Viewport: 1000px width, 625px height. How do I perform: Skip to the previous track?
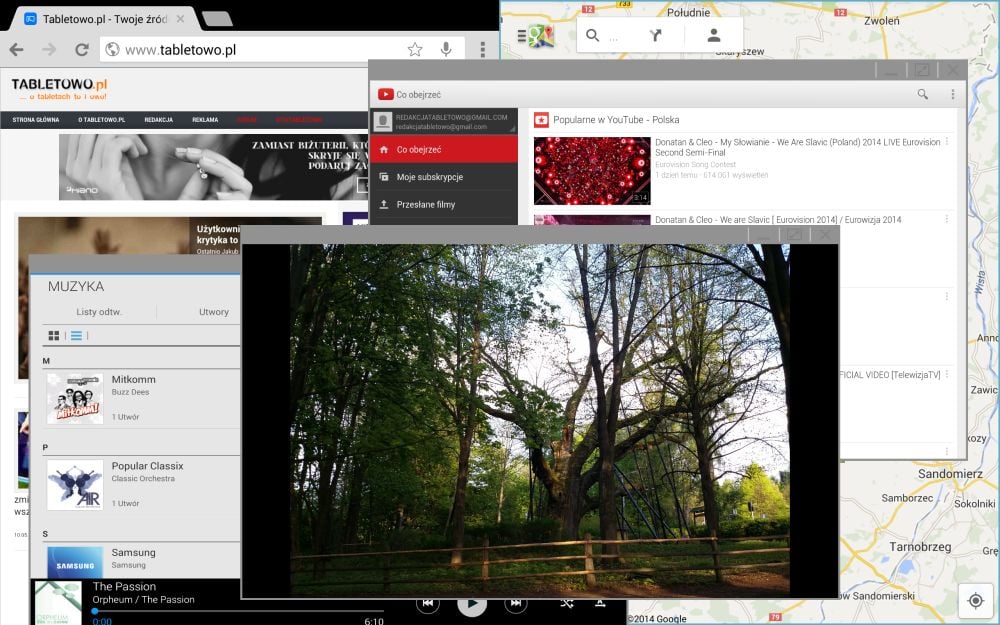tap(428, 603)
